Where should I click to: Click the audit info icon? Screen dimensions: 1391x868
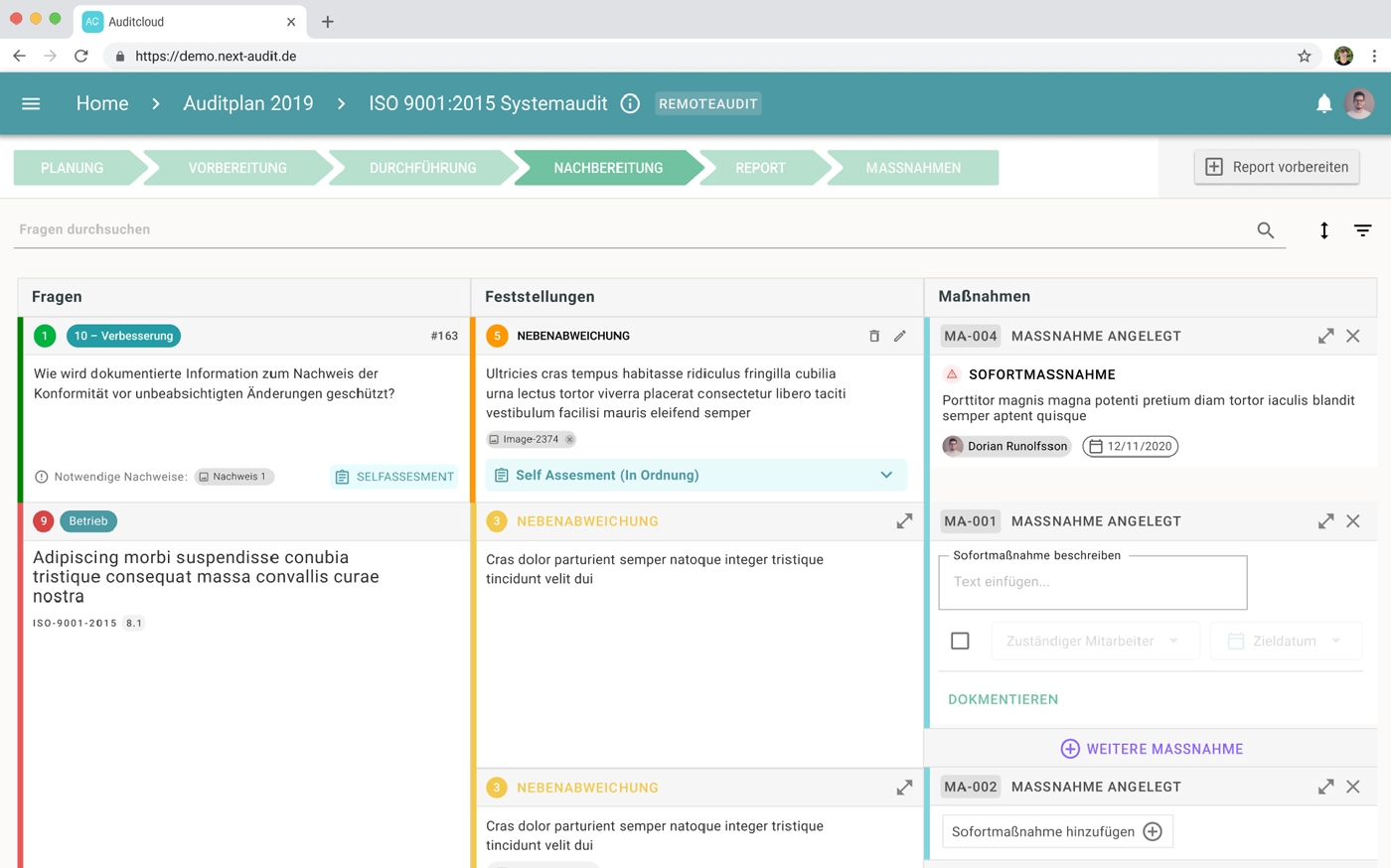point(630,103)
